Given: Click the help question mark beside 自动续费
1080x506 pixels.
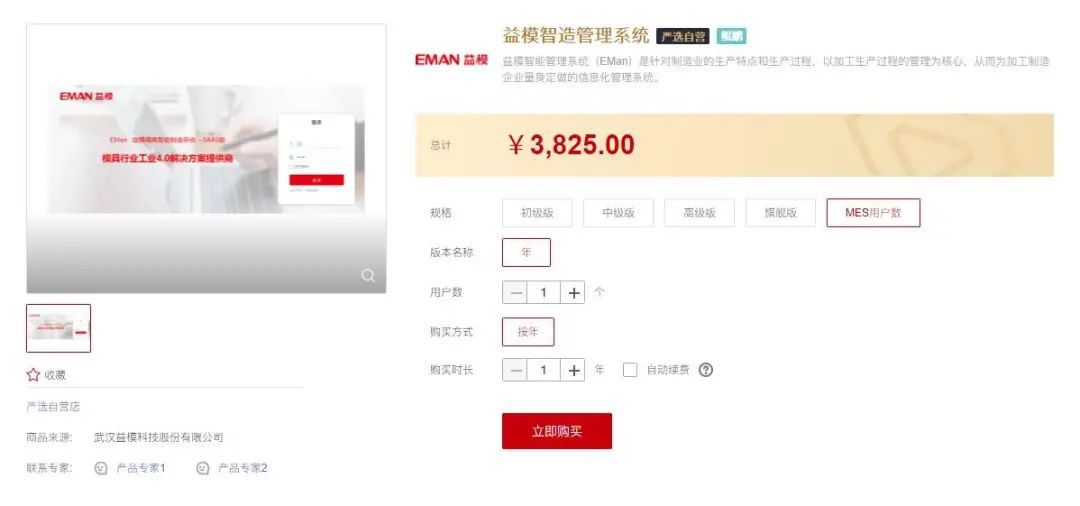Looking at the screenshot, I should point(705,370).
